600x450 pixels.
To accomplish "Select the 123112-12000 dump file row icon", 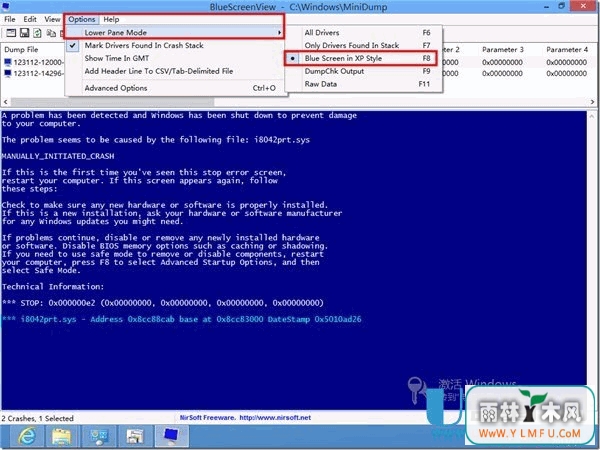I will (8, 62).
